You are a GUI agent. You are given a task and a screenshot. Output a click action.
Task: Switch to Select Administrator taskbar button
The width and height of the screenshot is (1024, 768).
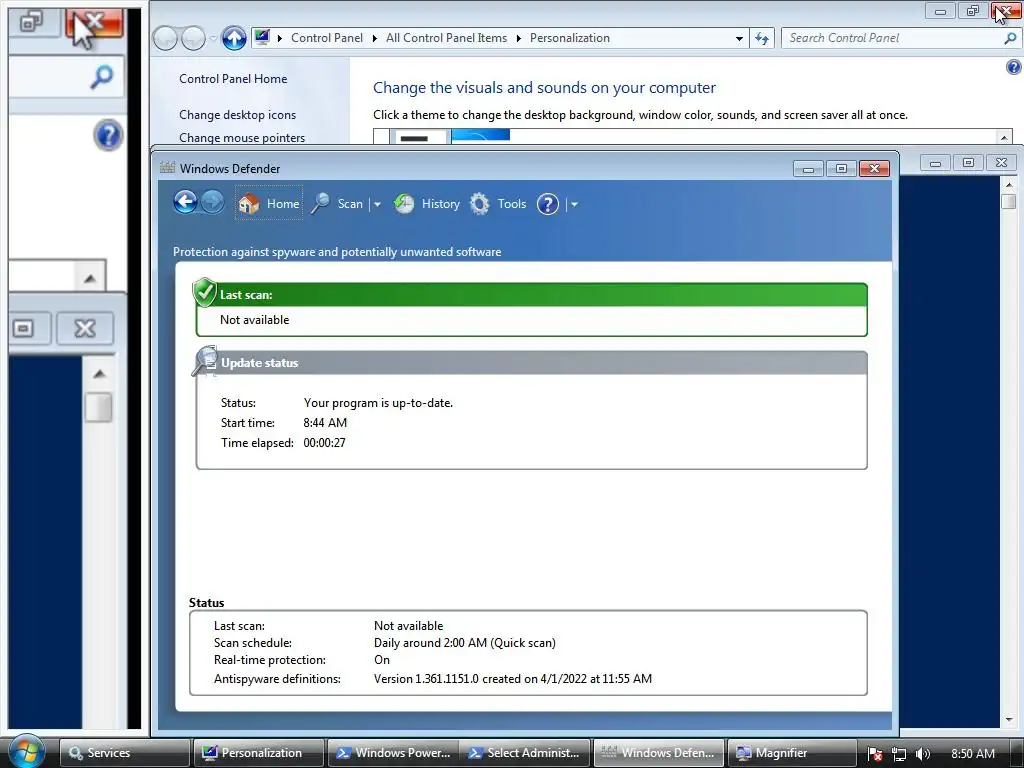(x=526, y=752)
